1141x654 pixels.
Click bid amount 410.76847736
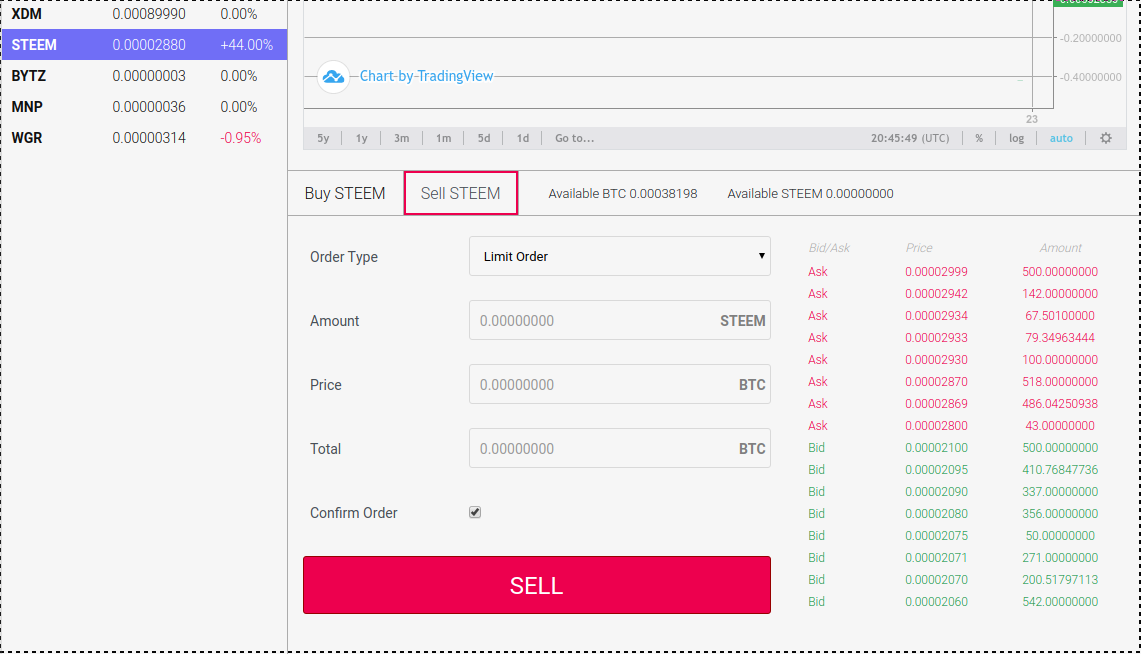[1060, 469]
